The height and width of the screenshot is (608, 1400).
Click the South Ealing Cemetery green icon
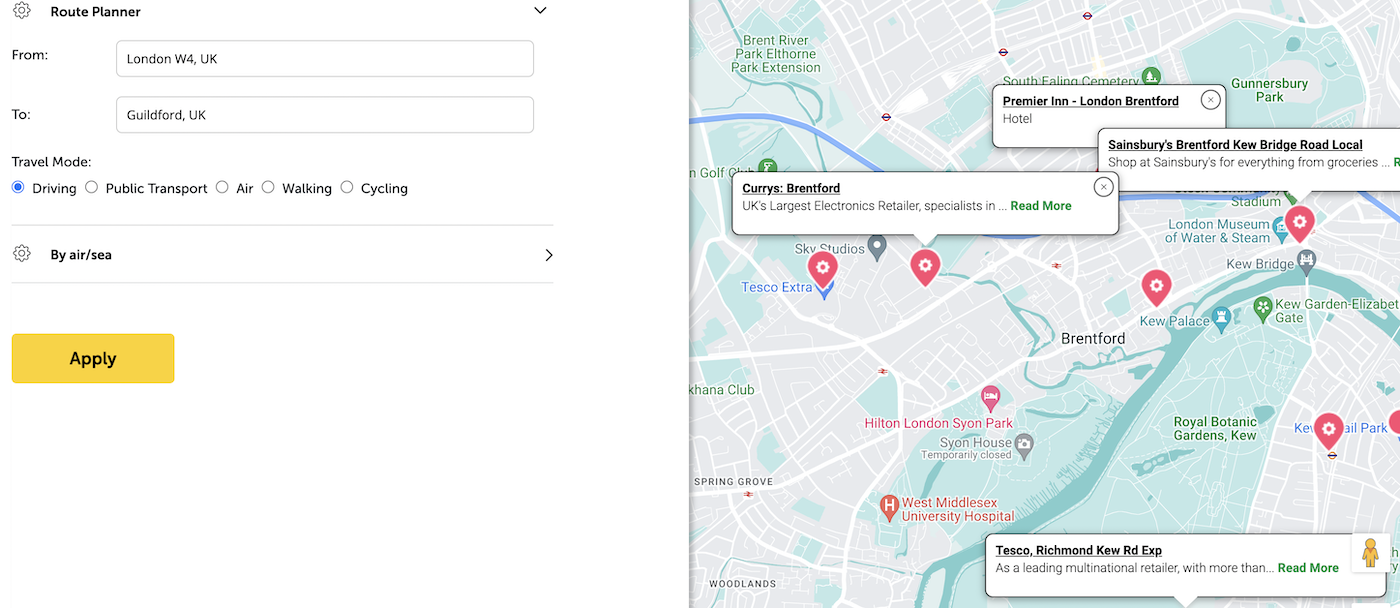pos(1152,76)
